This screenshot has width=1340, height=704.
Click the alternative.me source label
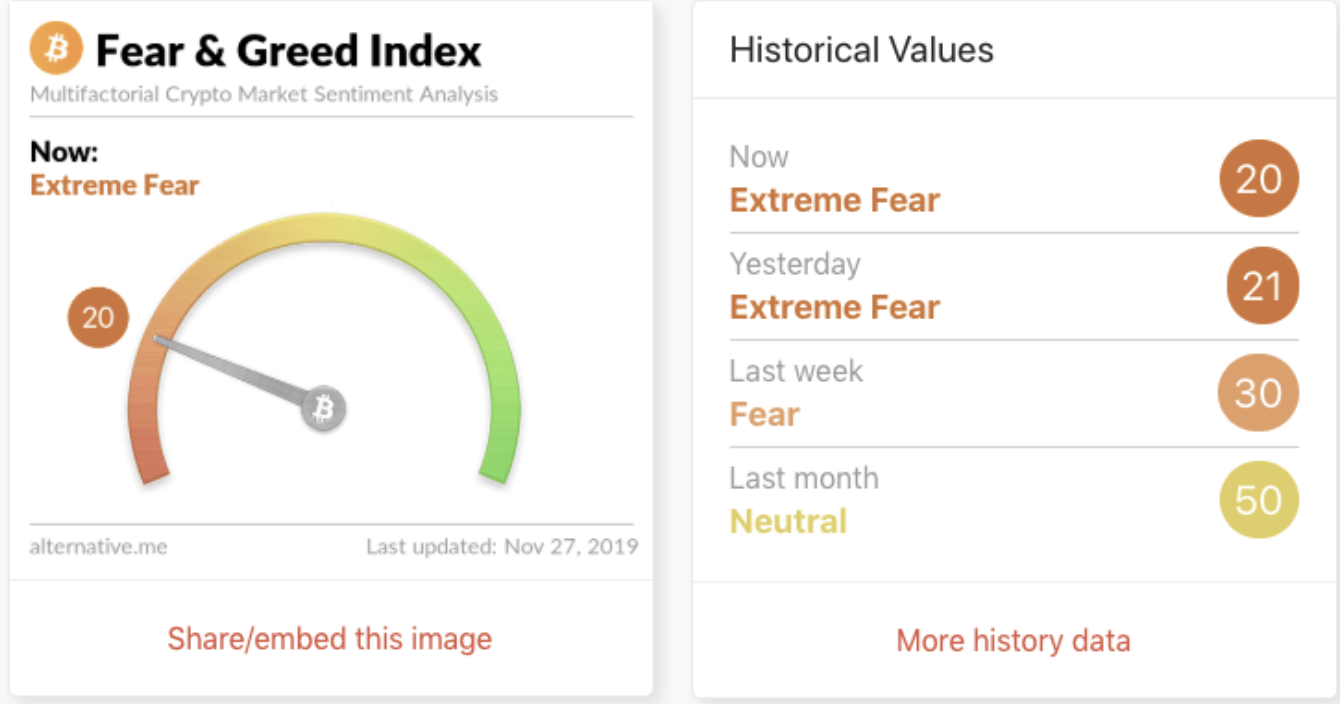click(x=99, y=547)
